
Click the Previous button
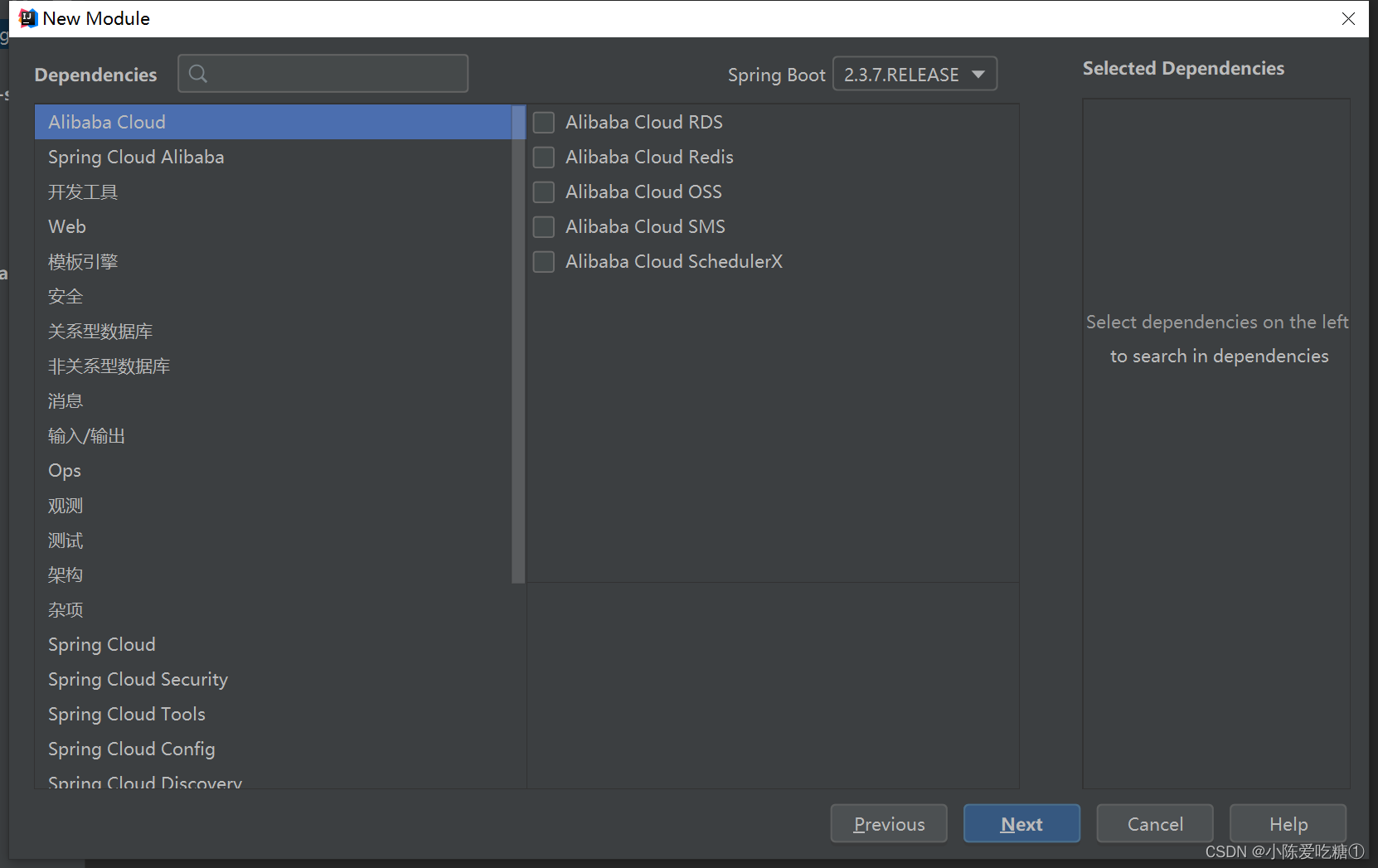tap(889, 823)
